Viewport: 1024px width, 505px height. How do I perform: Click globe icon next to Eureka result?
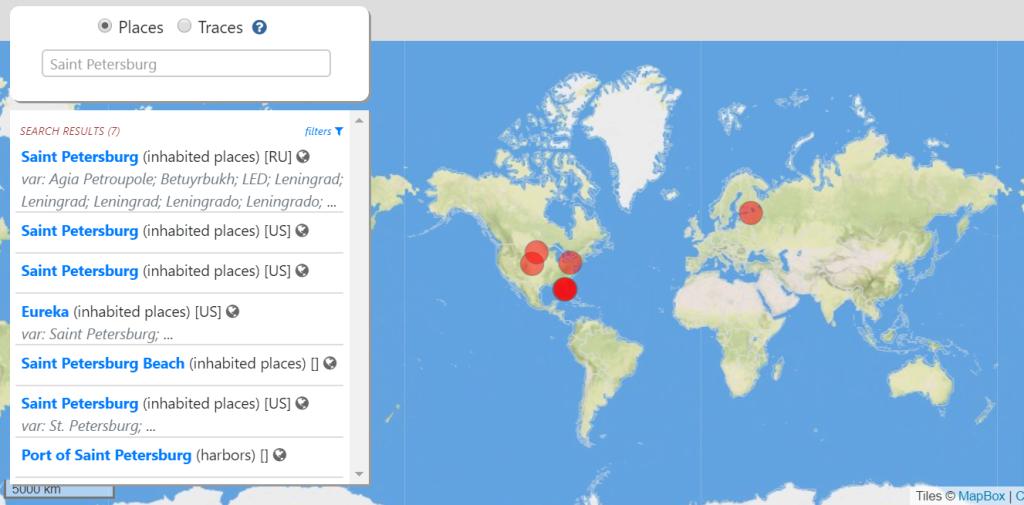[x=232, y=311]
